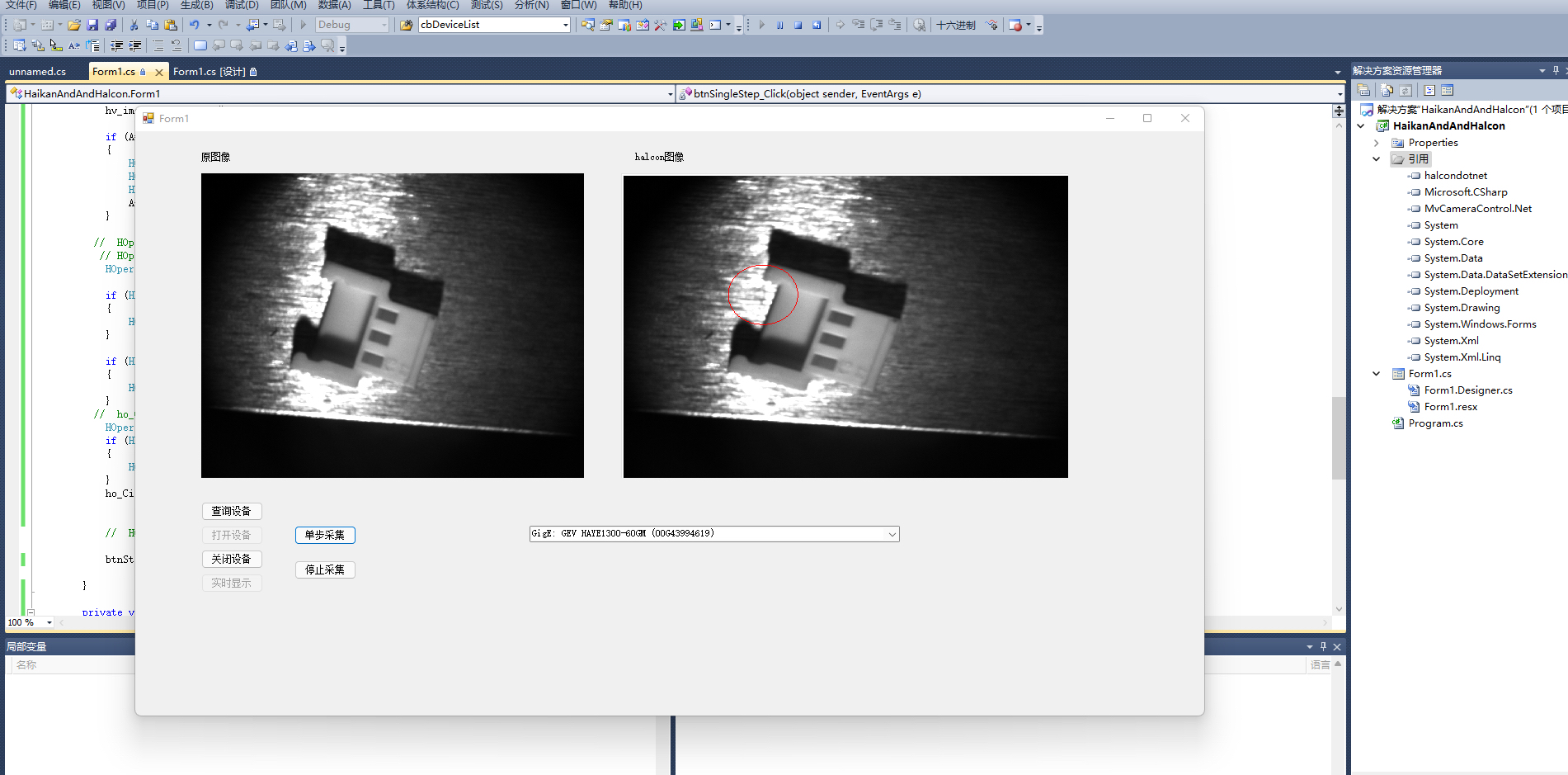Increase line indent in text editor toolbar

[135, 46]
